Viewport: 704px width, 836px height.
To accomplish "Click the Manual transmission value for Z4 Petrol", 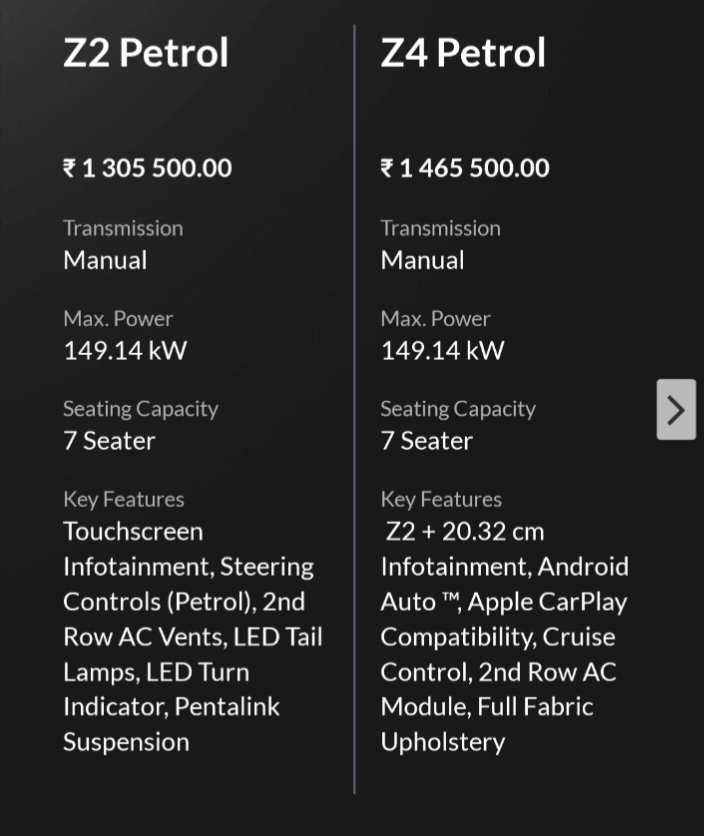I will tap(422, 260).
